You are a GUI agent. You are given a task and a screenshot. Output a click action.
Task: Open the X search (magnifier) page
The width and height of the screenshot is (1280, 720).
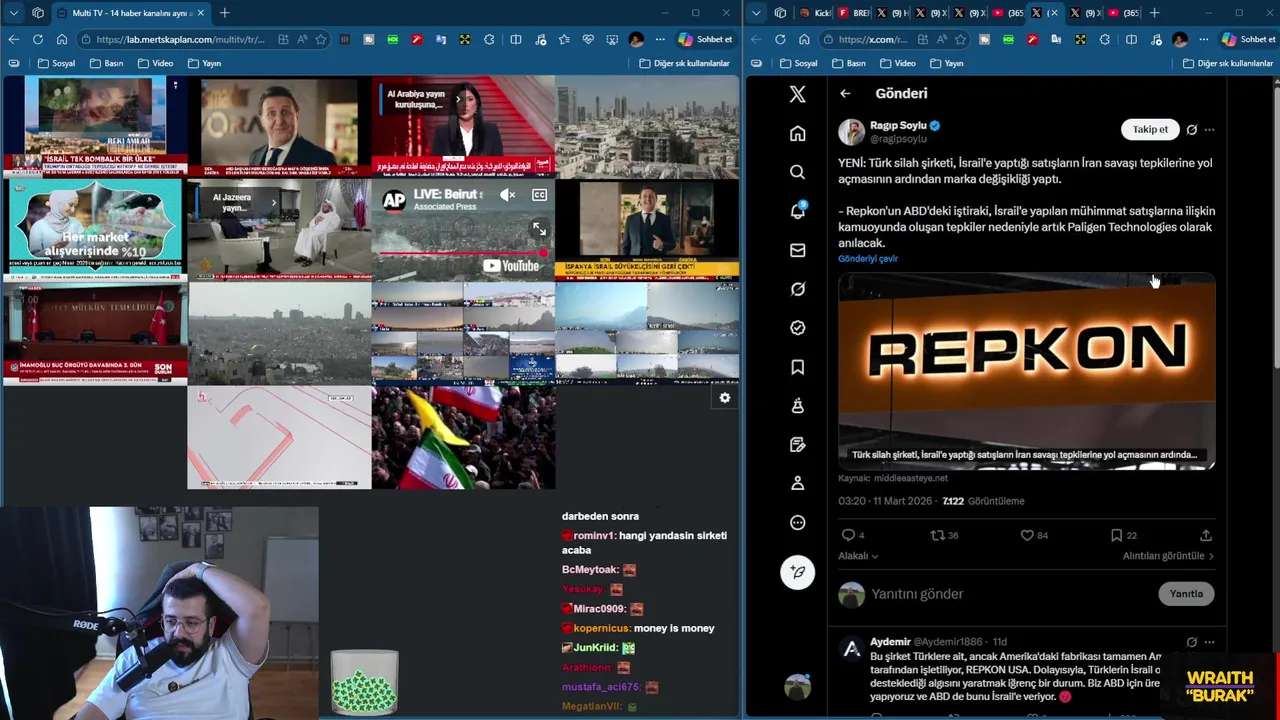797,172
